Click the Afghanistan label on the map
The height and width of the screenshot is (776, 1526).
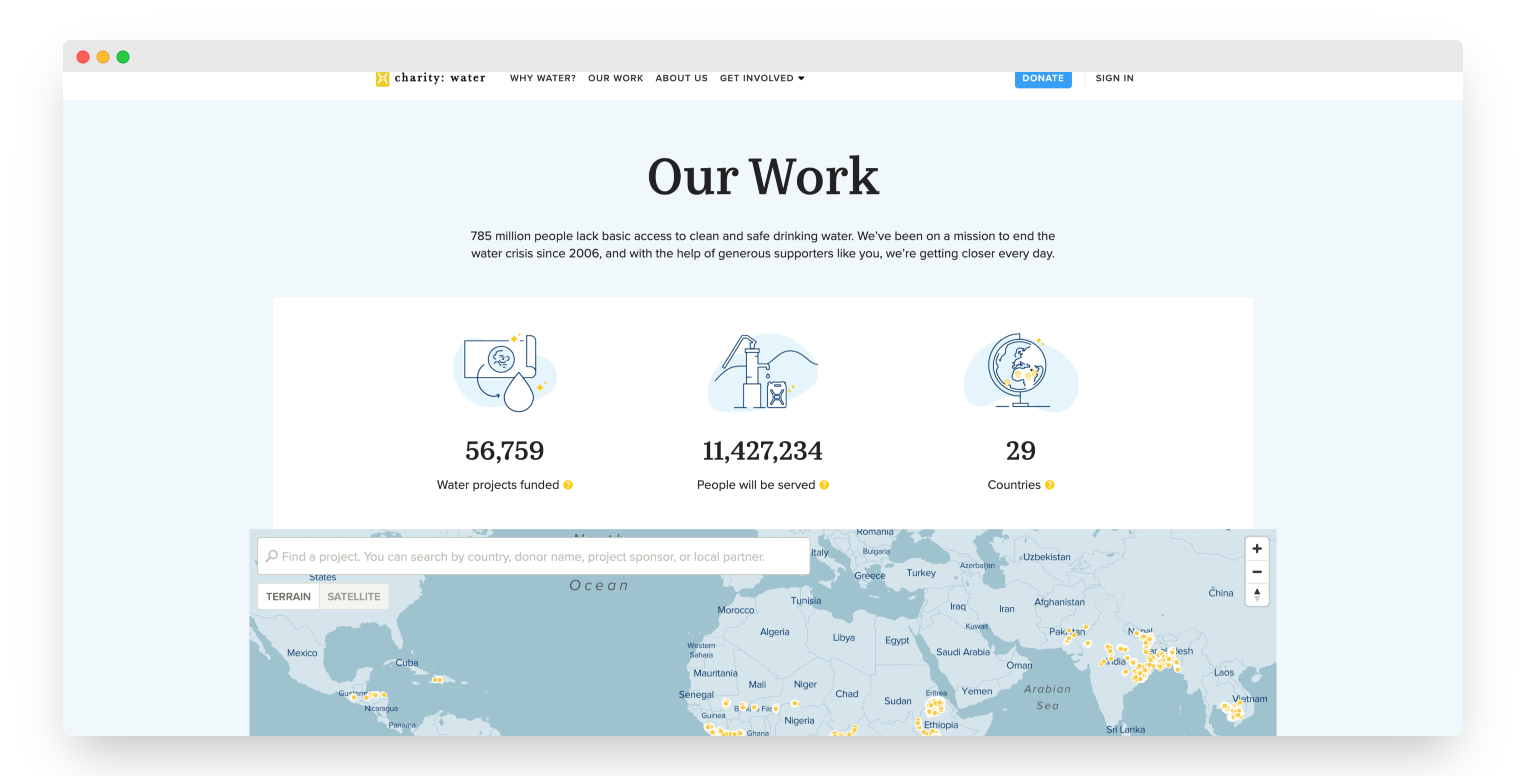1059,602
